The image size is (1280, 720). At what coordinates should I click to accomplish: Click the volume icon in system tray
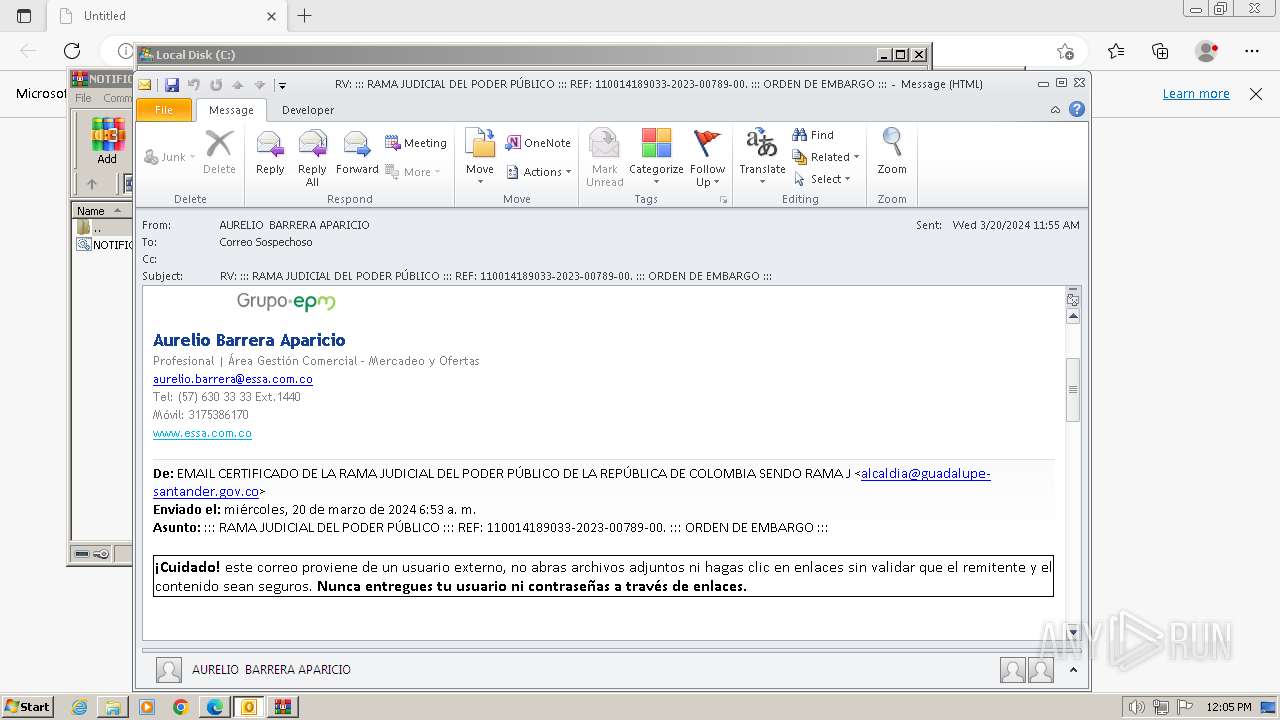(1138, 707)
